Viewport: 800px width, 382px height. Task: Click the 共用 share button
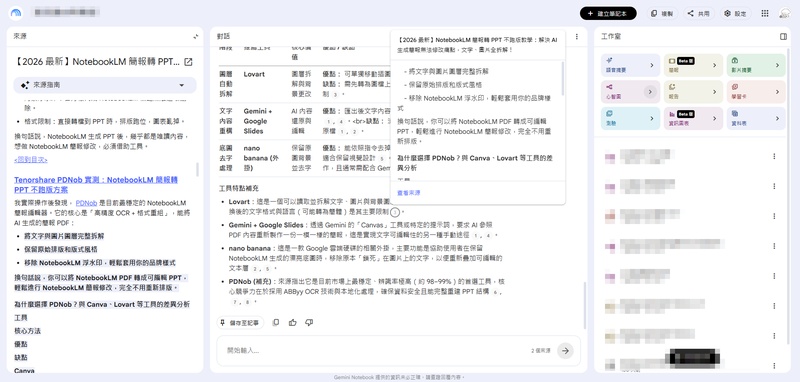point(699,14)
